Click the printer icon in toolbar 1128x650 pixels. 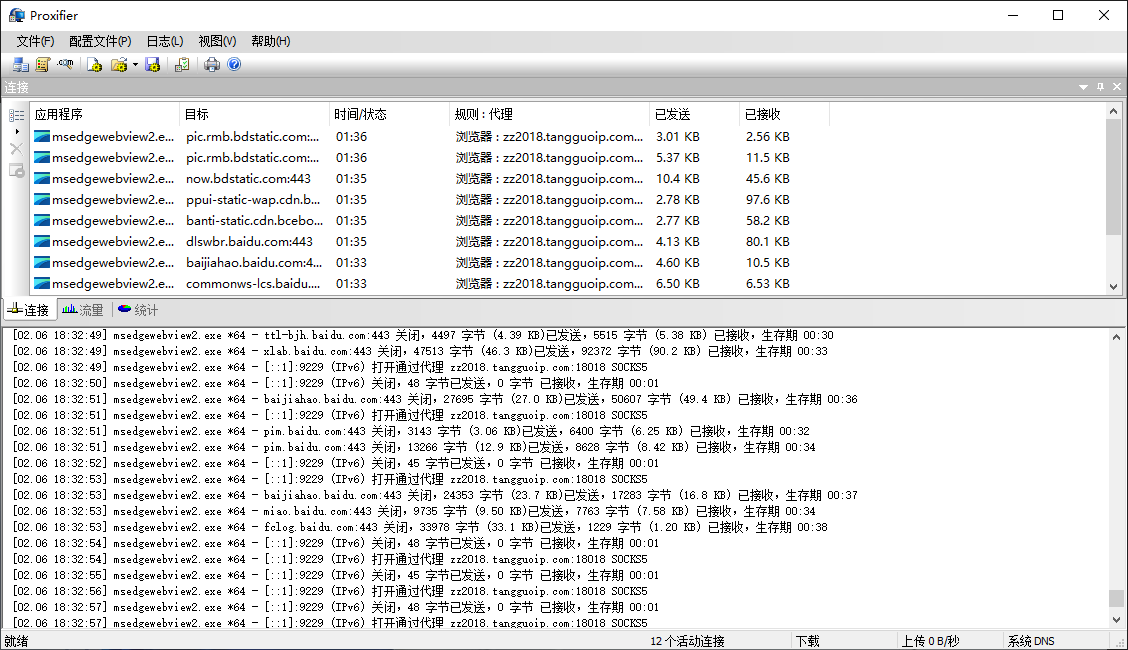212,65
